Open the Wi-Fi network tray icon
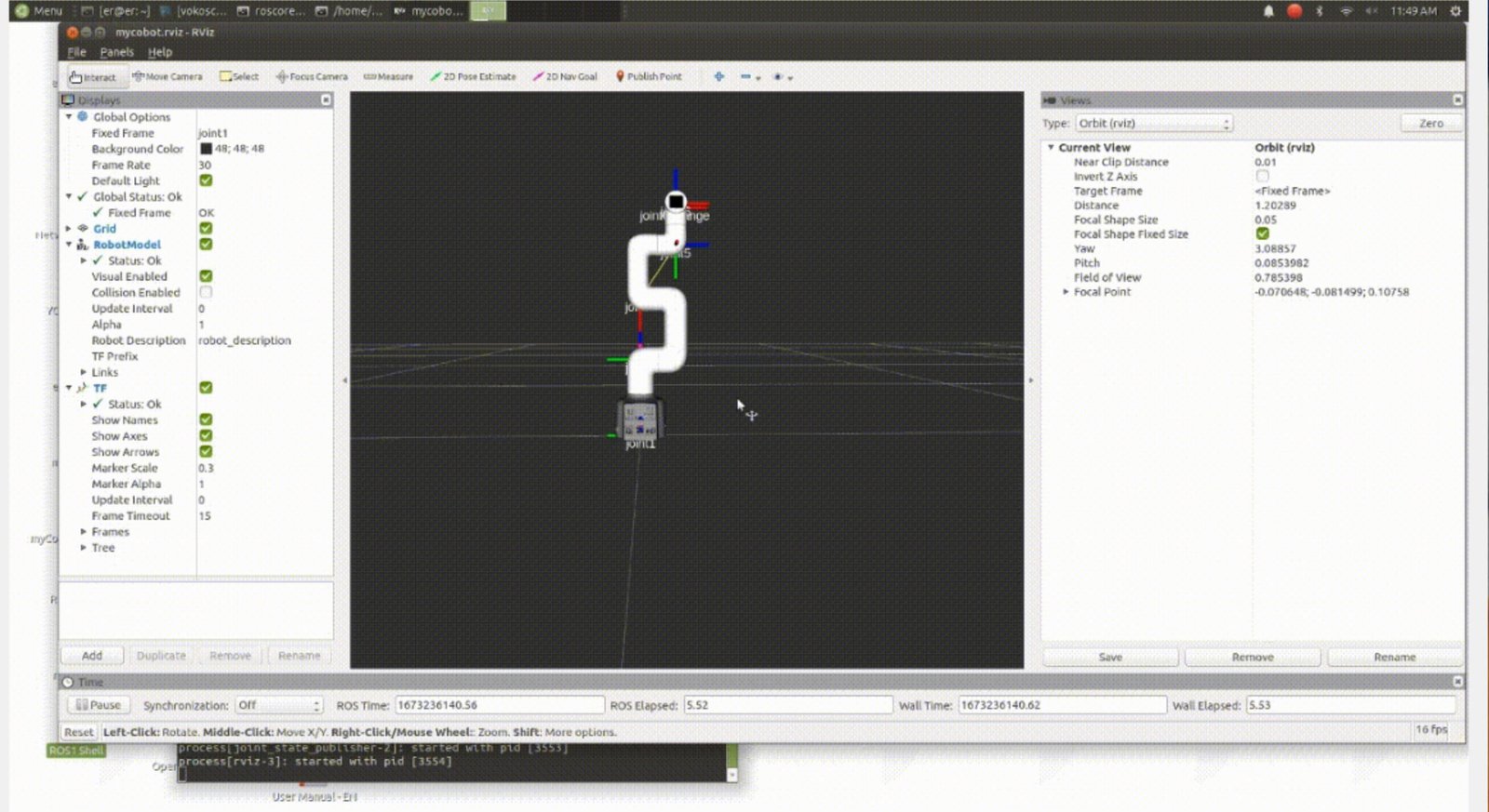The image size is (1489, 812). point(1346,11)
